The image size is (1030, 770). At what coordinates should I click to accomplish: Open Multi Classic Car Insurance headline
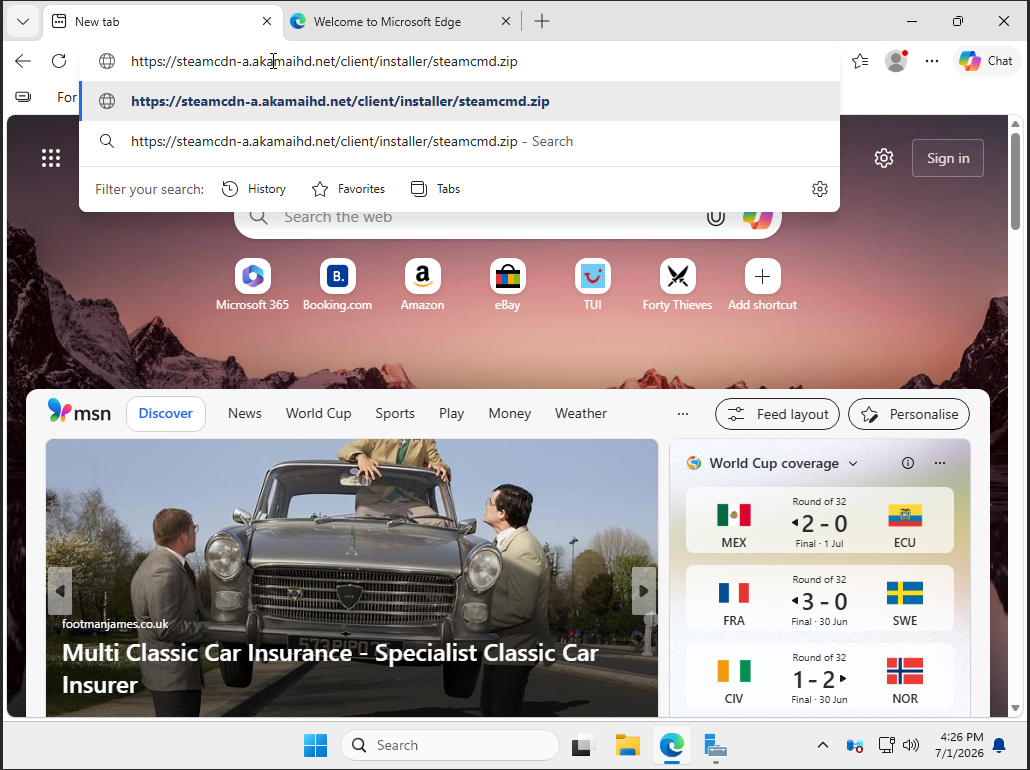pos(330,668)
